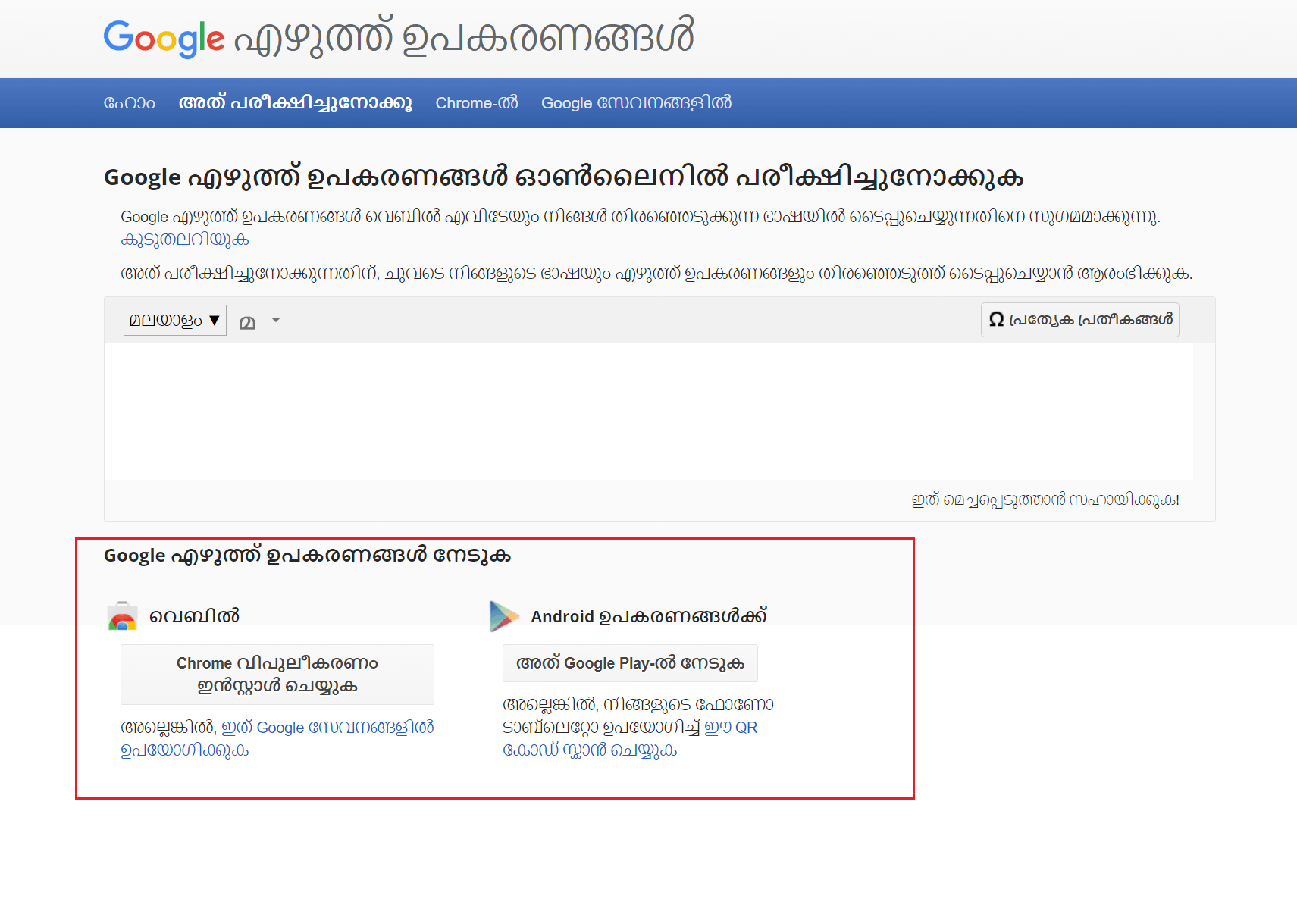The width and height of the screenshot is (1297, 924).
Task: Click Chrome വിപുലീകരണം ഇൻസ്റ്റാൾ ചെയ്യുക button
Action: [277, 674]
